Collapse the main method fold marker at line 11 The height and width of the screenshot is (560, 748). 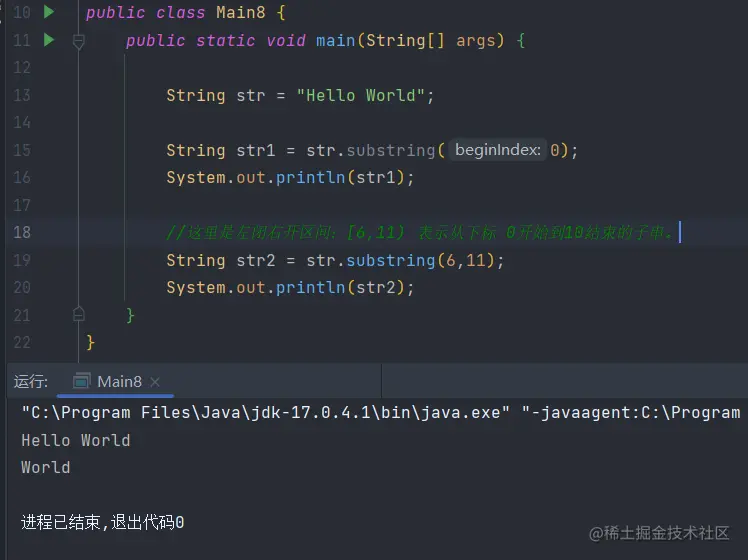pyautogui.click(x=79, y=41)
